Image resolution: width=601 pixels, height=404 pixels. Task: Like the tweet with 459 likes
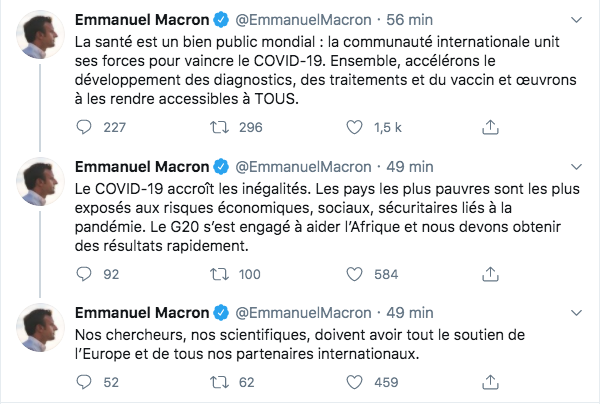pyautogui.click(x=353, y=381)
